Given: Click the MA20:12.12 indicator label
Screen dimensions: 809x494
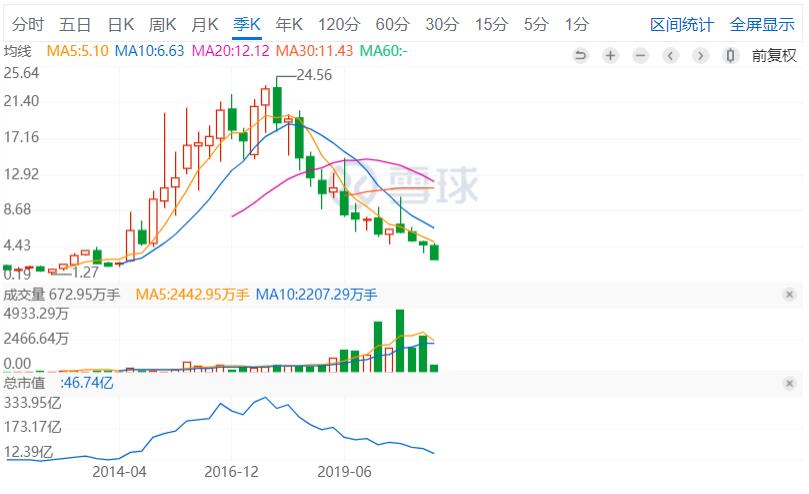Looking at the screenshot, I should [230, 51].
